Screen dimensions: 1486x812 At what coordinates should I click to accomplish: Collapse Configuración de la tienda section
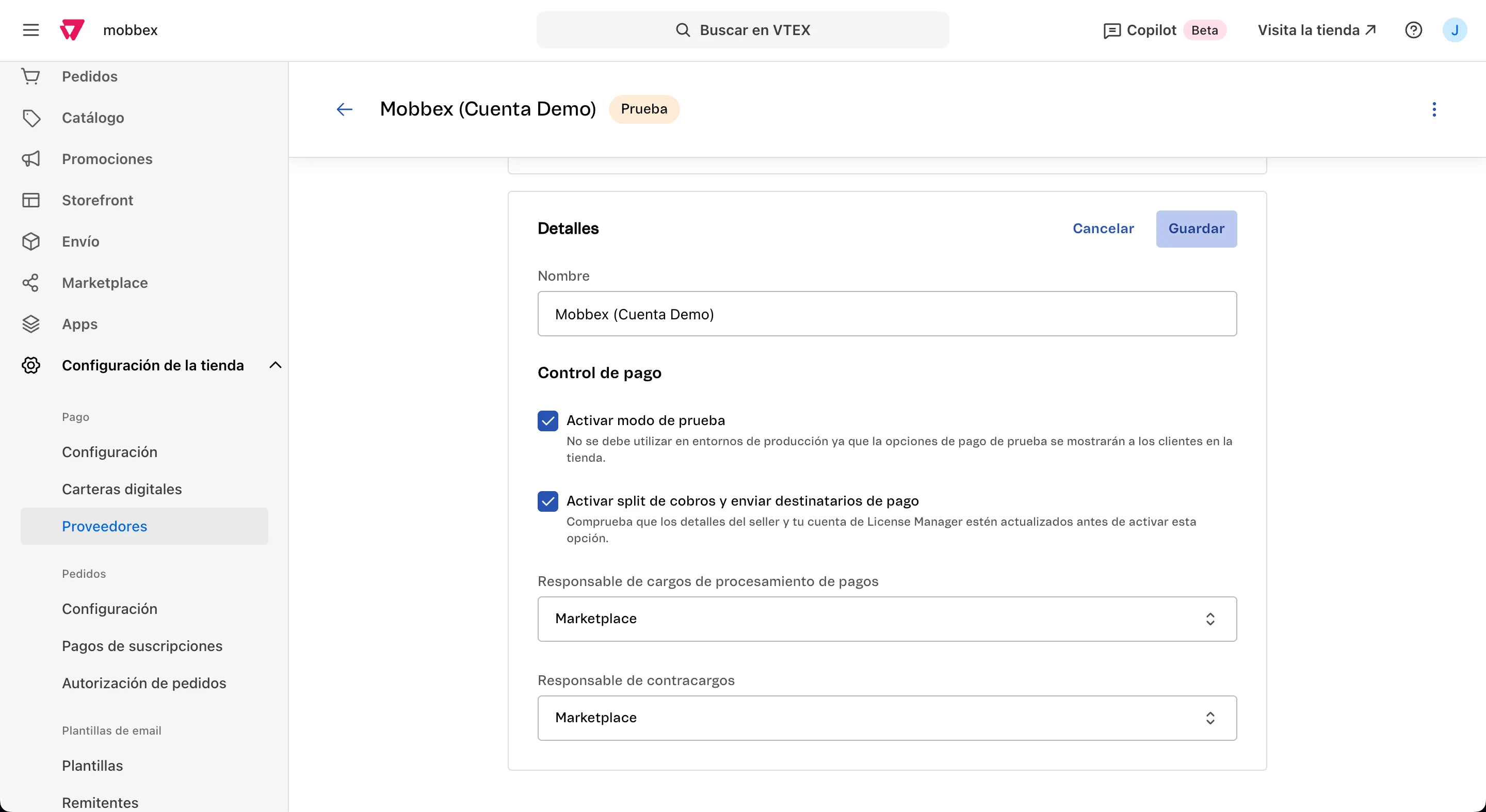[x=275, y=365]
